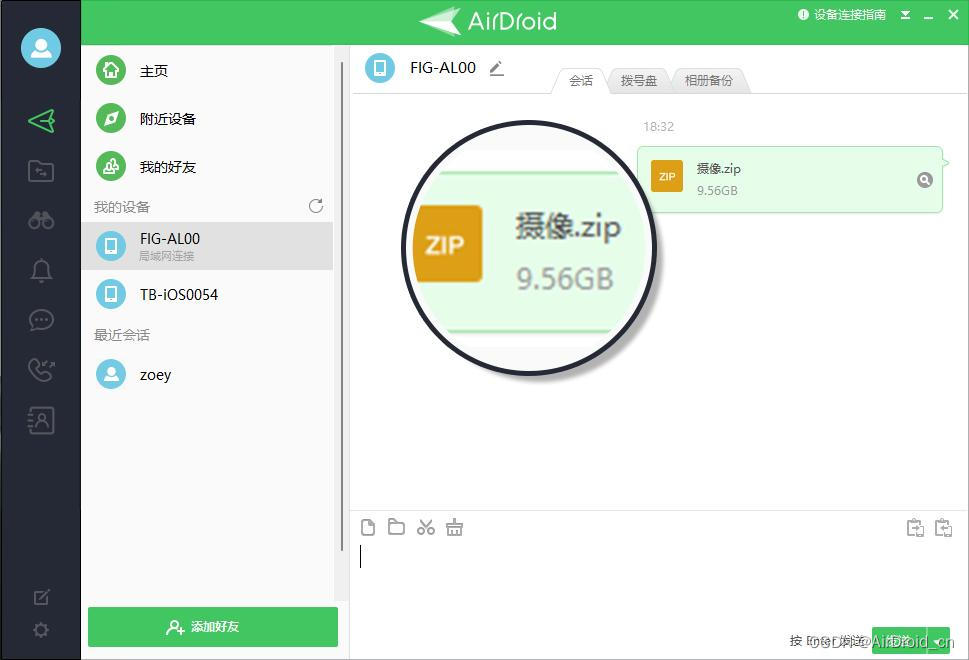Viewport: 969px width, 660px height.
Task: Open the Files folder sidebar icon
Action: pos(41,171)
